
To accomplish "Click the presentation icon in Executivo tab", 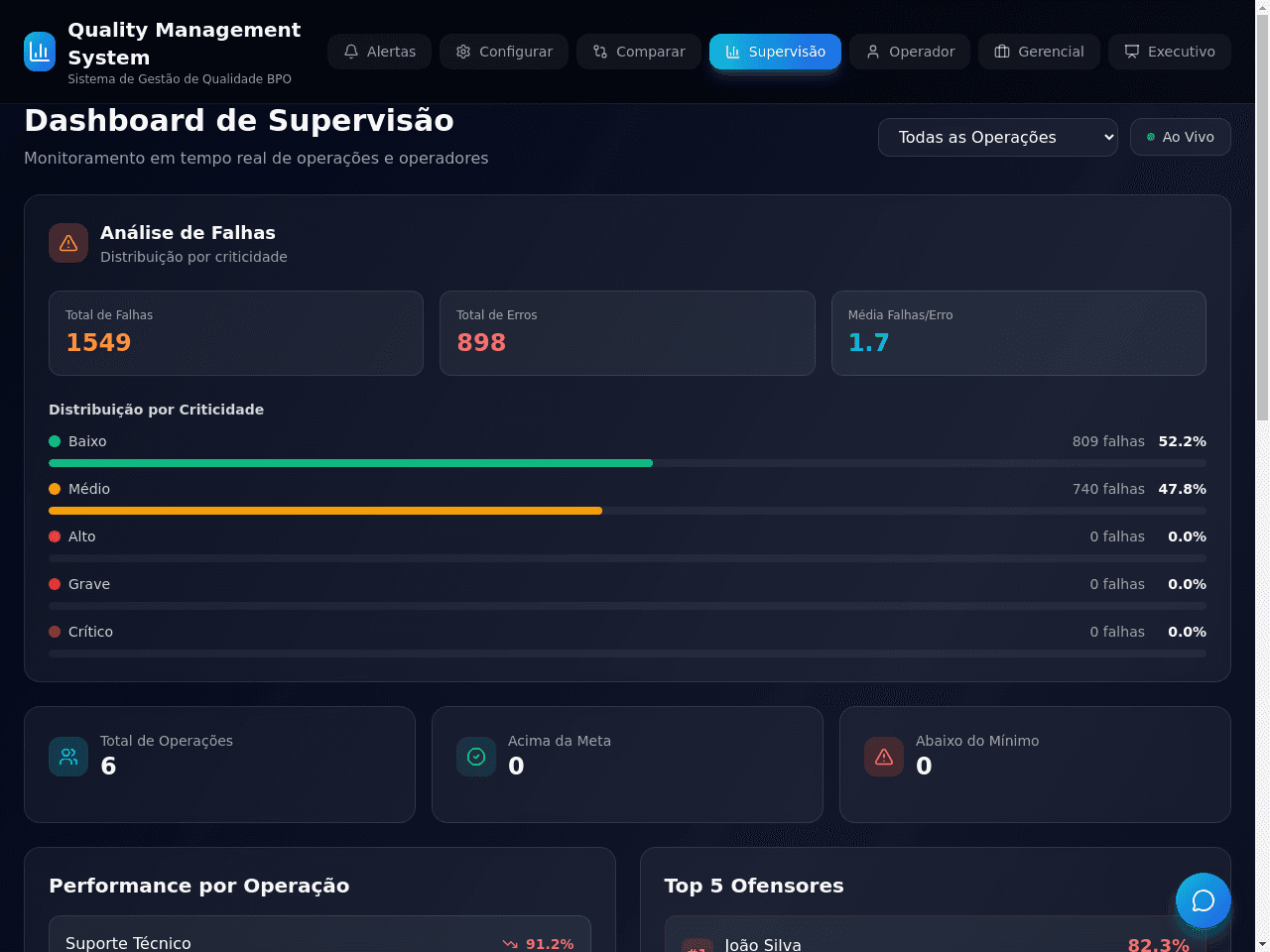I will (1132, 52).
